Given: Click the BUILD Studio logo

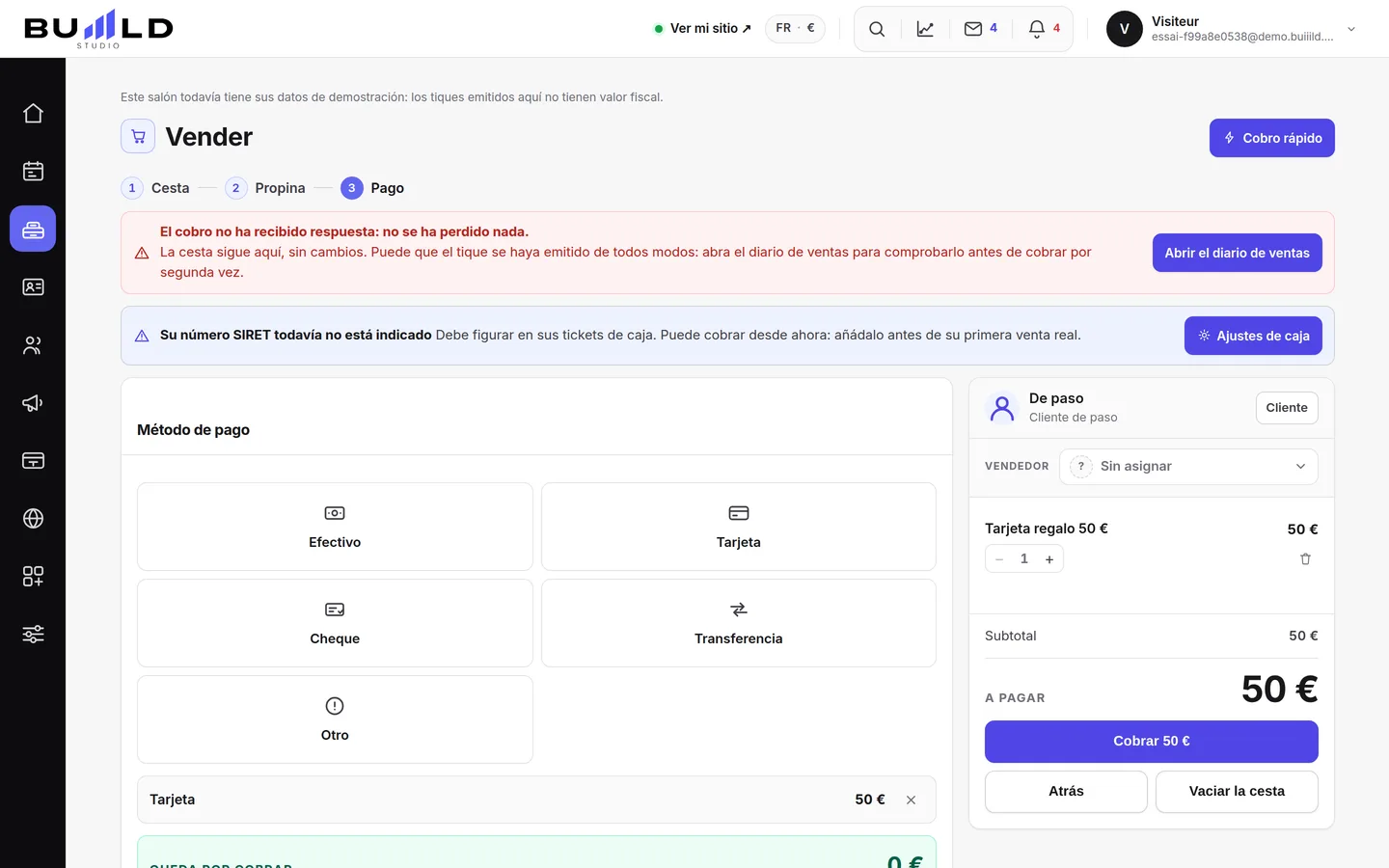Looking at the screenshot, I should (98, 29).
